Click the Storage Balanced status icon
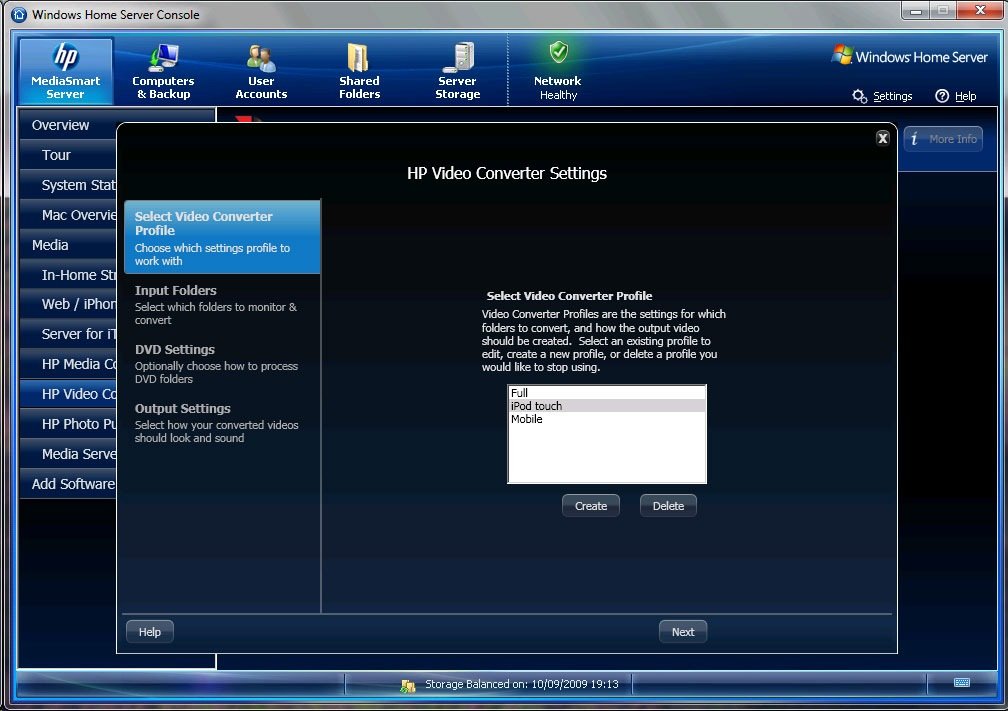The height and width of the screenshot is (711, 1008). (408, 685)
